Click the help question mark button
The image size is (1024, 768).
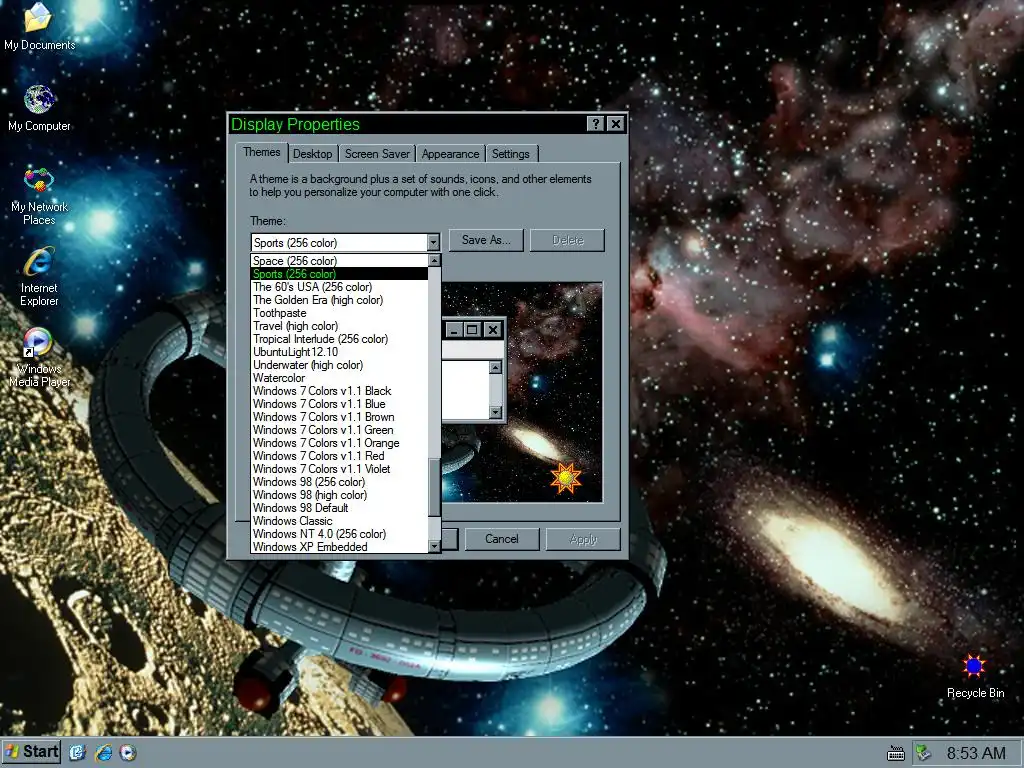tap(595, 124)
